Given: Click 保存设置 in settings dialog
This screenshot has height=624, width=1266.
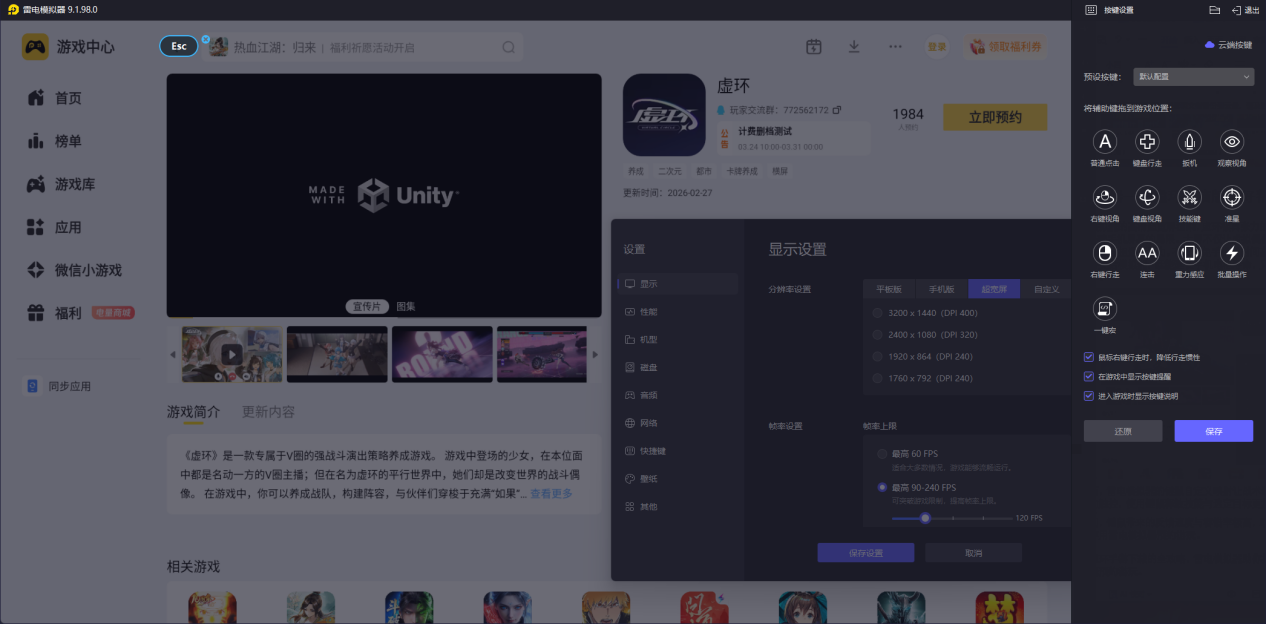Looking at the screenshot, I should (865, 553).
